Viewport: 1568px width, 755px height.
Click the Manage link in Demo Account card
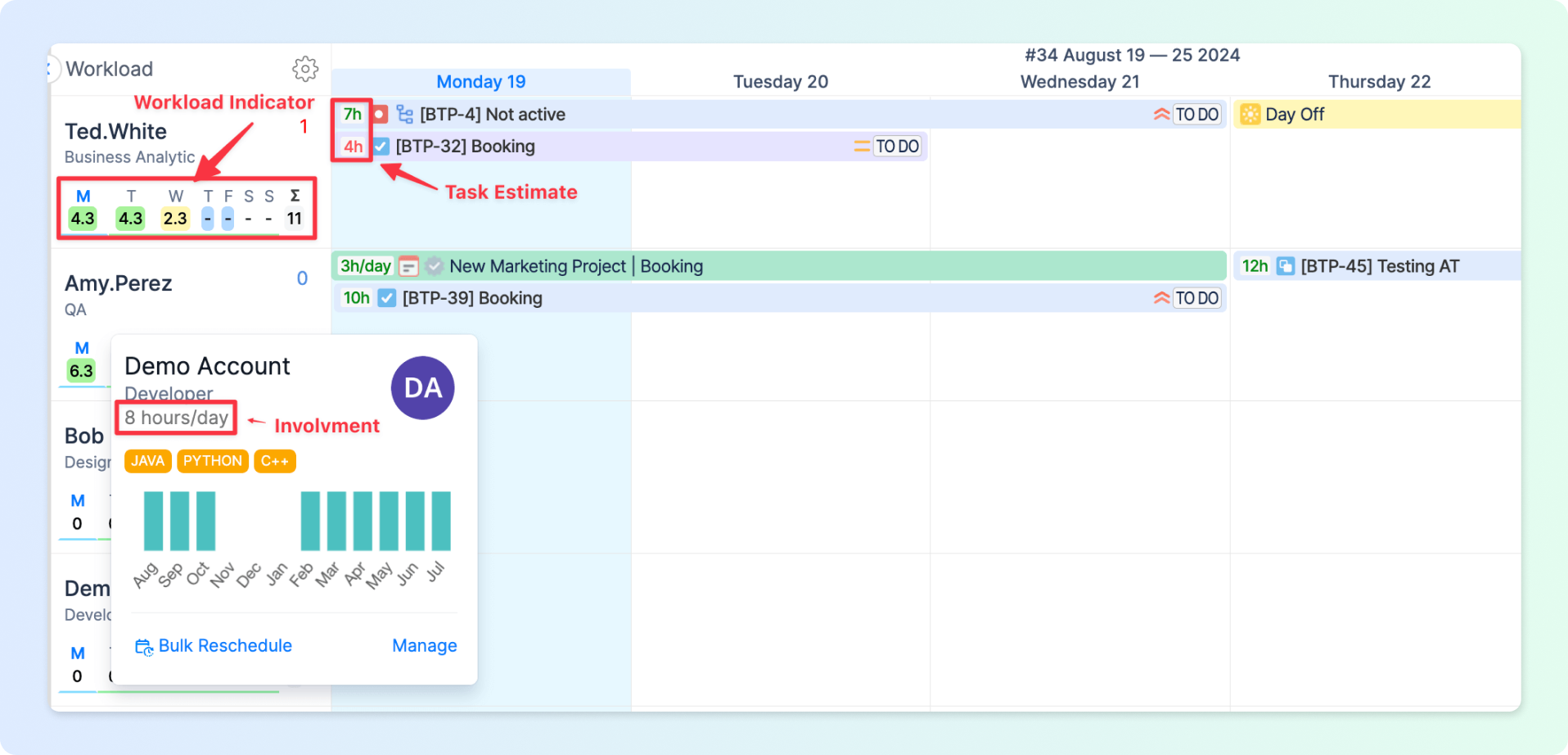[x=424, y=646]
